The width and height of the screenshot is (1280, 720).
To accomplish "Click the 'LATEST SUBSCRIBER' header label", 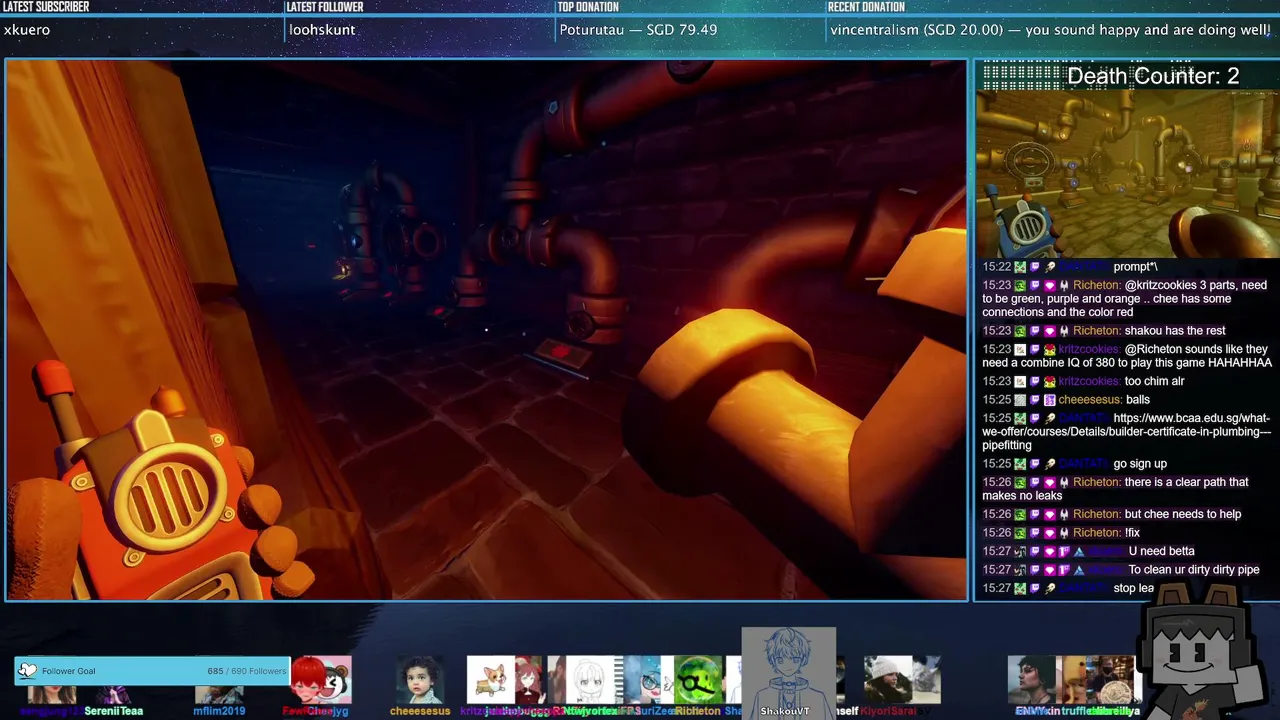I will [x=47, y=7].
